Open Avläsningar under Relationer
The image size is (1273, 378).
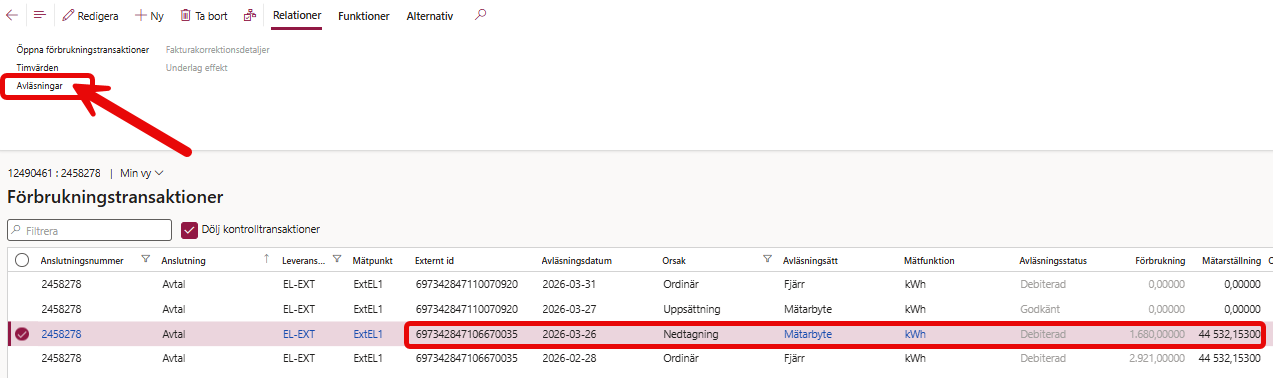(x=40, y=86)
